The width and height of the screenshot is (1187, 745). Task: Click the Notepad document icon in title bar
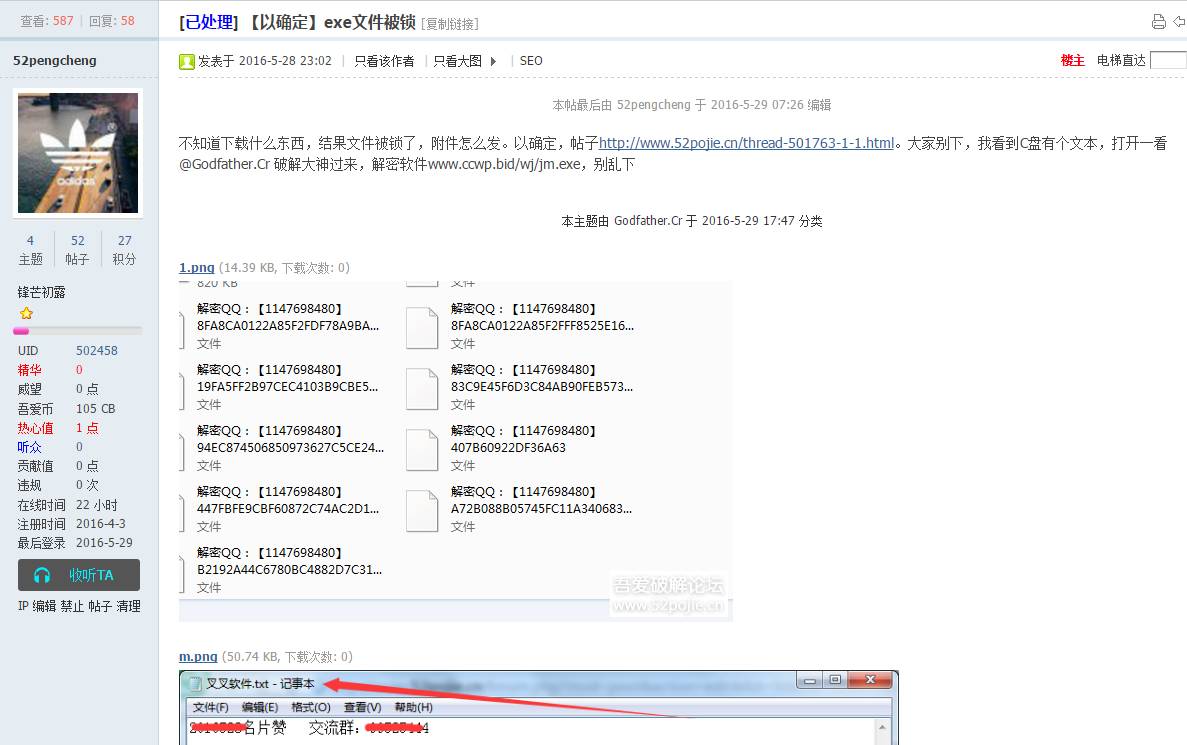[x=195, y=684]
